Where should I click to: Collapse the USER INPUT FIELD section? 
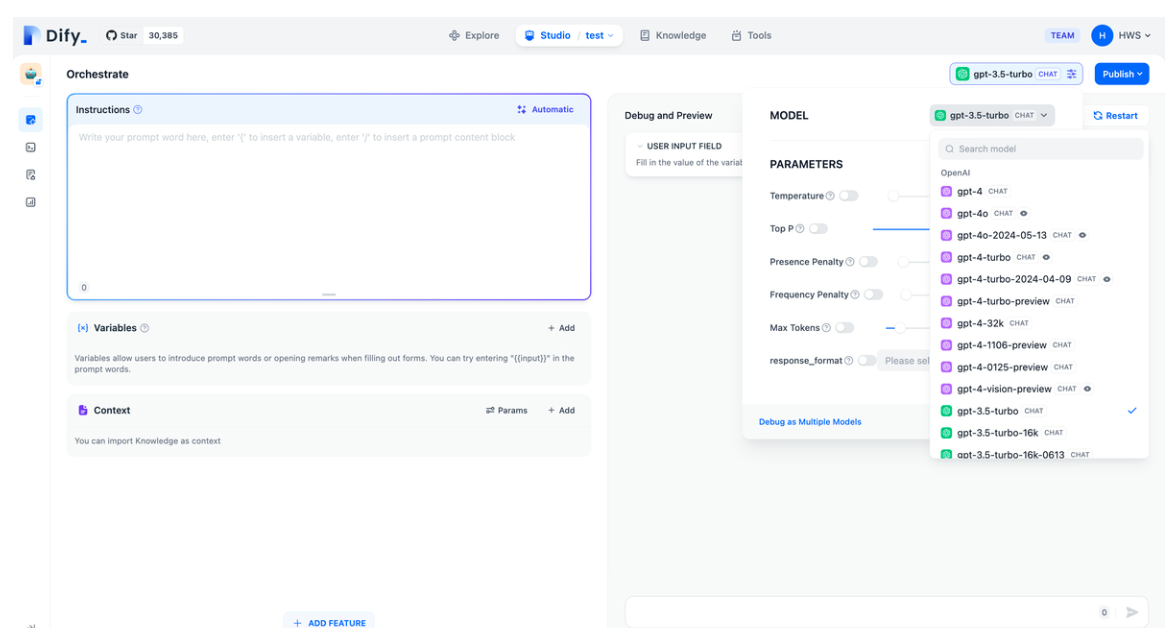coord(640,146)
